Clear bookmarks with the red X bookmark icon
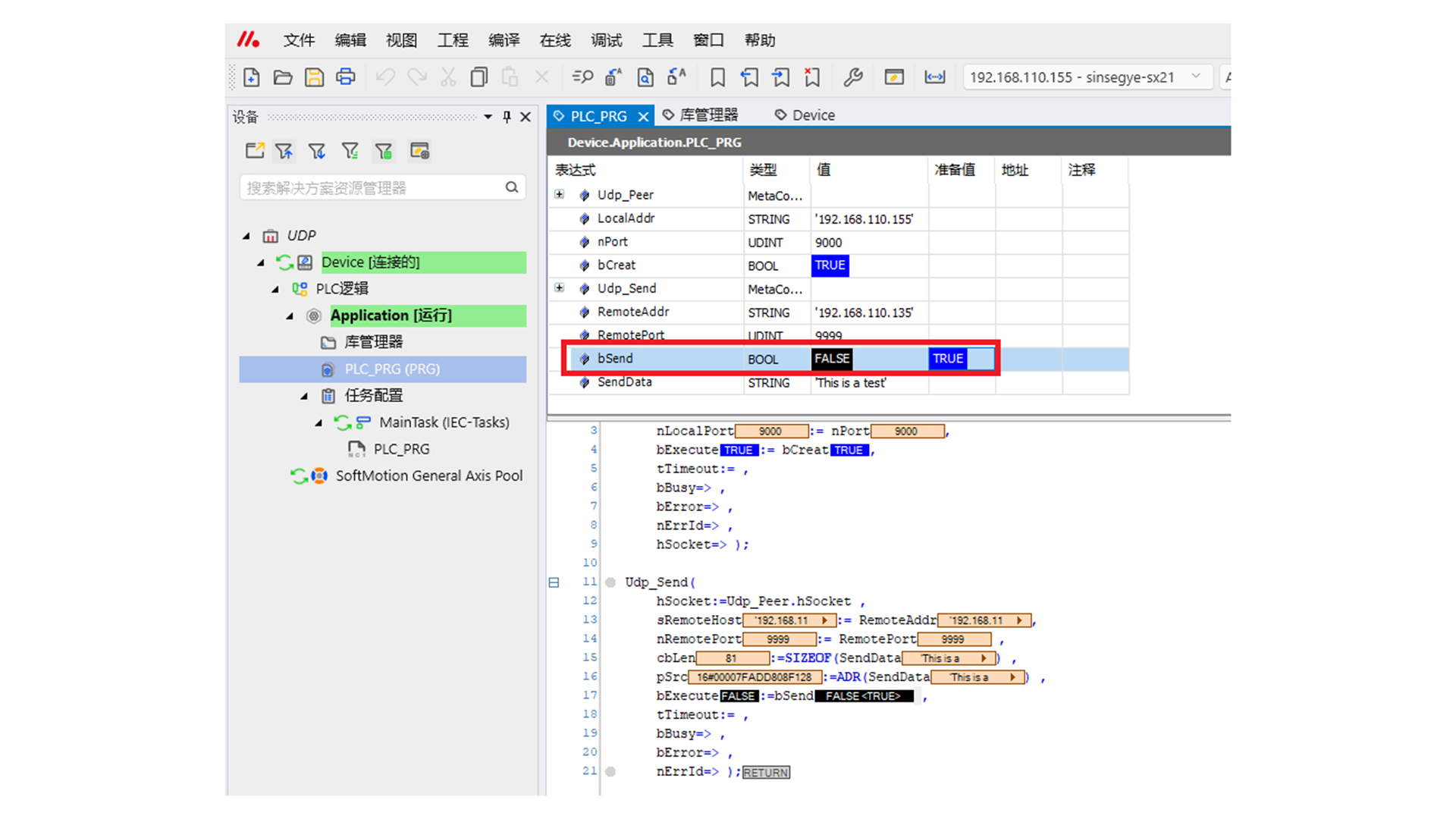Viewport: 1456px width, 819px height. pos(812,77)
